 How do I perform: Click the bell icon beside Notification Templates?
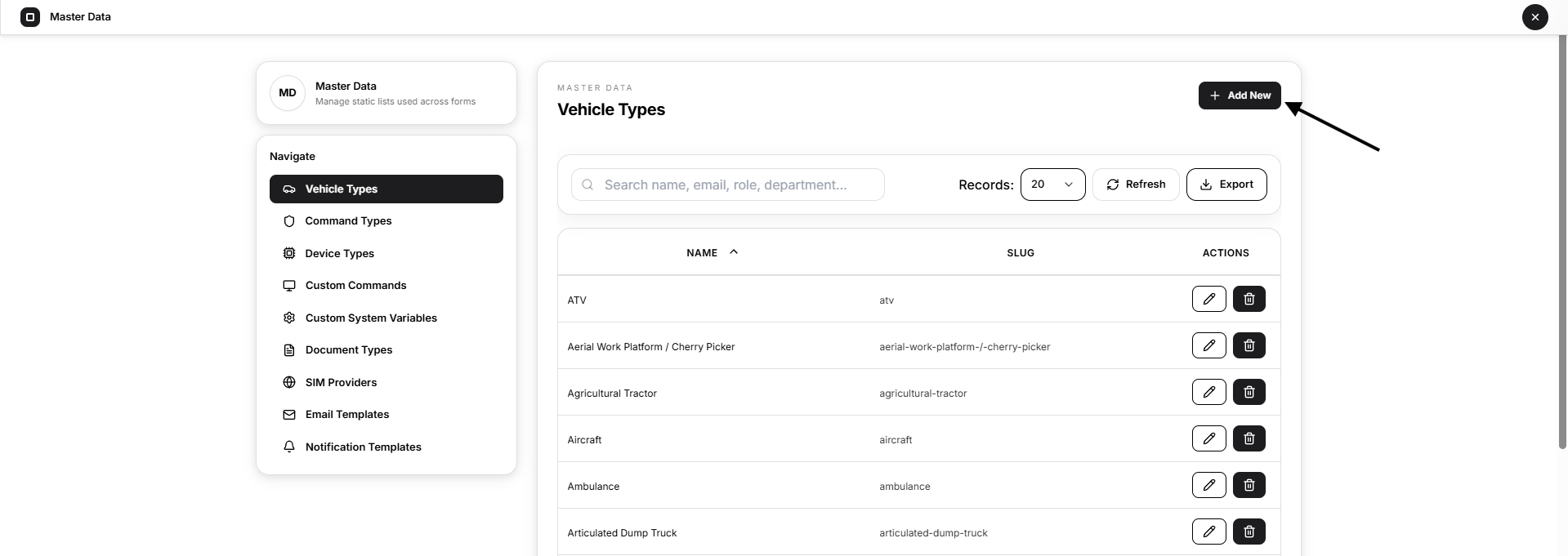pyautogui.click(x=289, y=447)
